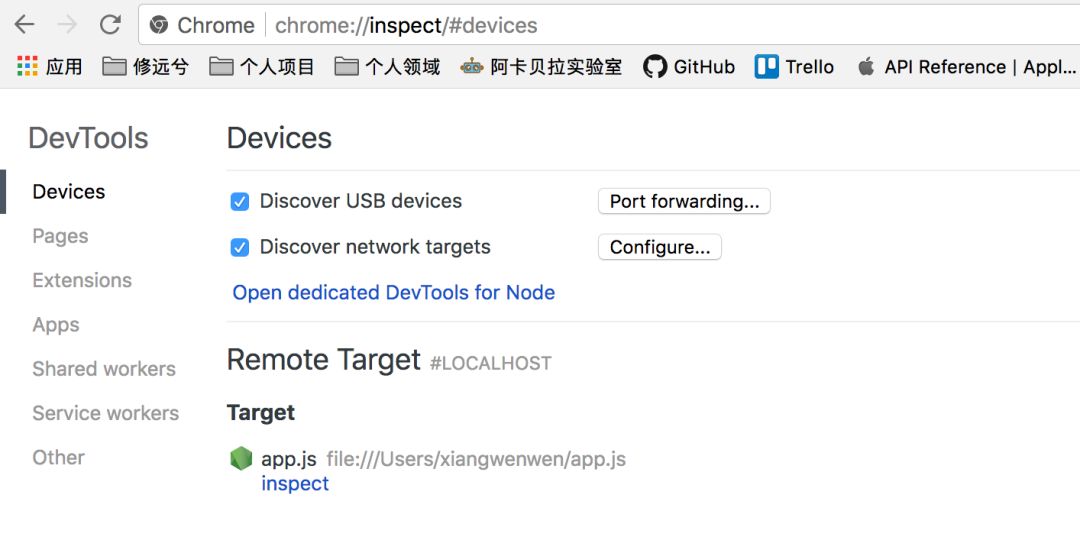Click the Configure button
The height and width of the screenshot is (553, 1080).
coord(659,248)
